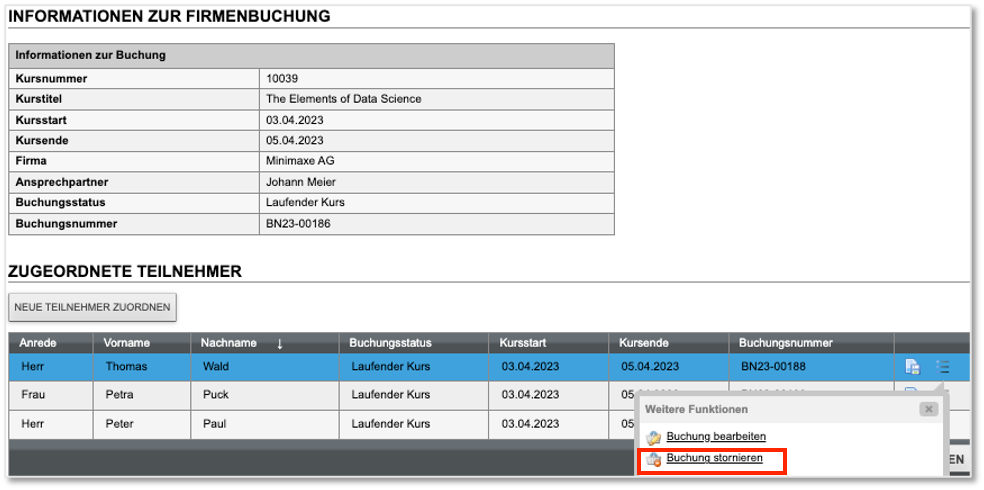The width and height of the screenshot is (984, 490).
Task: Click the sort arrow next to Nachname
Action: (280, 344)
